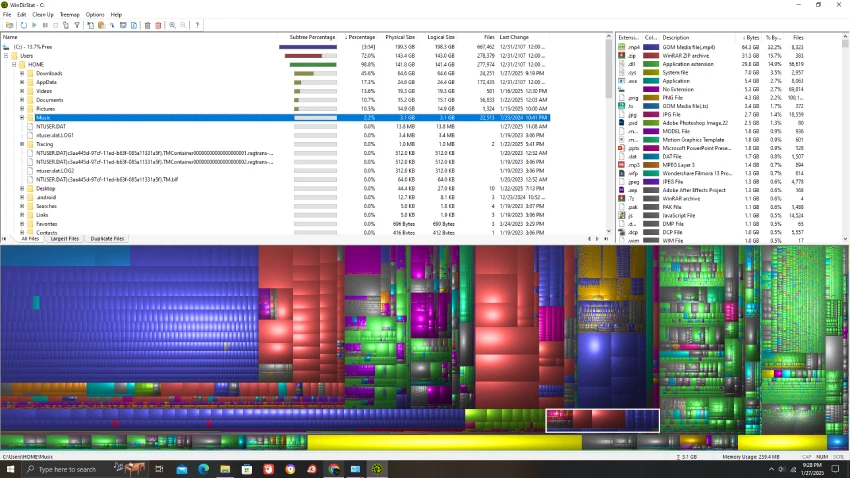The image size is (850, 478).
Task: Click the highlighted Music block in treemap
Action: click(x=602, y=421)
